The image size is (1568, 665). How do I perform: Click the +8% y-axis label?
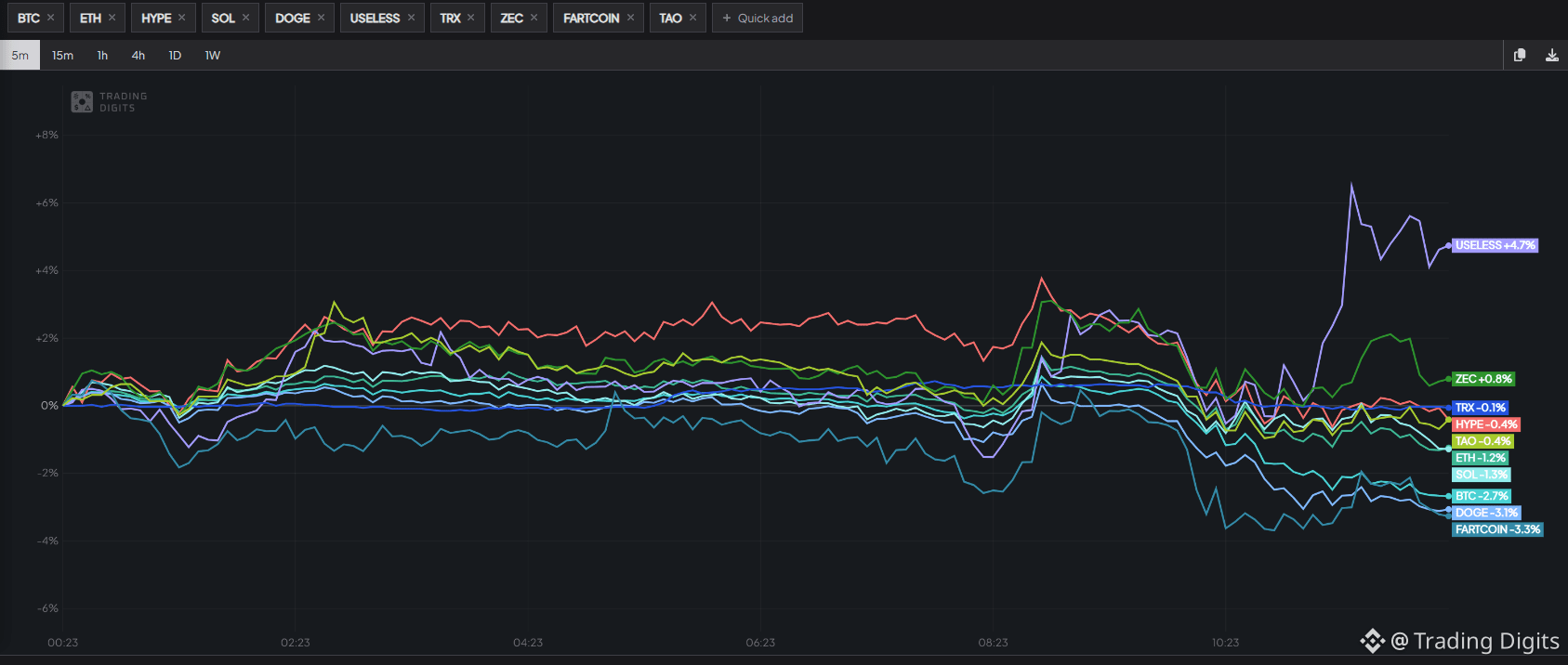tap(46, 136)
